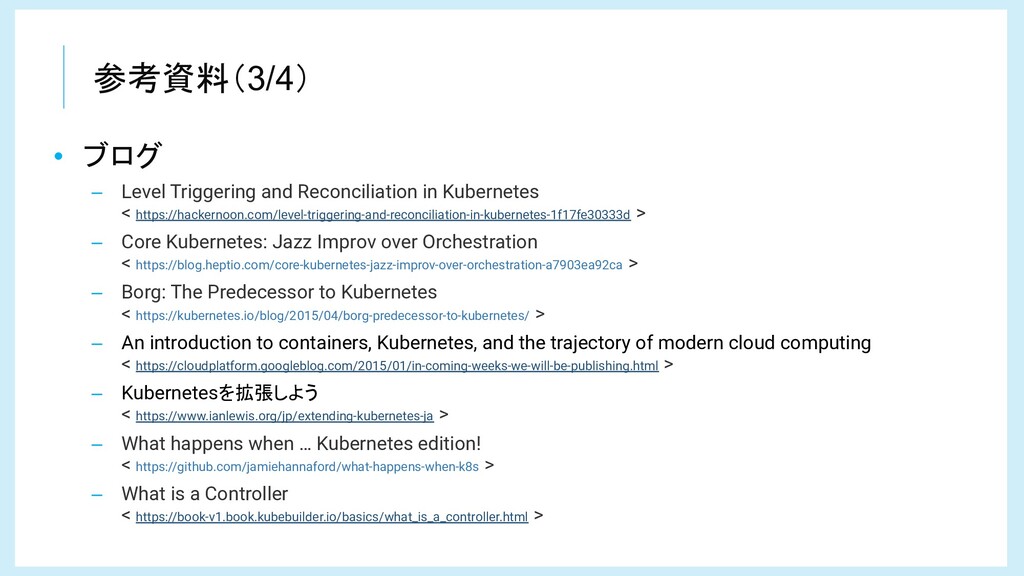Viewport: 1024px width, 576px height.
Task: Open the kubebuilder what_is_a_controller link
Action: (x=332, y=517)
